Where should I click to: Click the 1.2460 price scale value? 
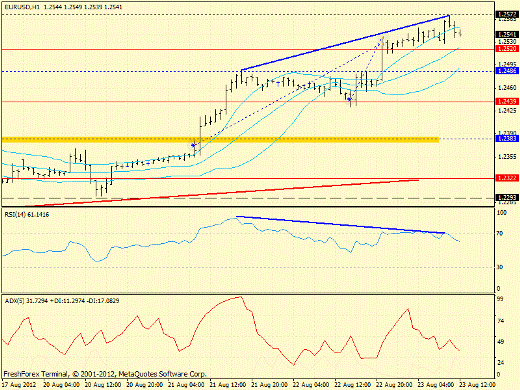tap(507, 88)
